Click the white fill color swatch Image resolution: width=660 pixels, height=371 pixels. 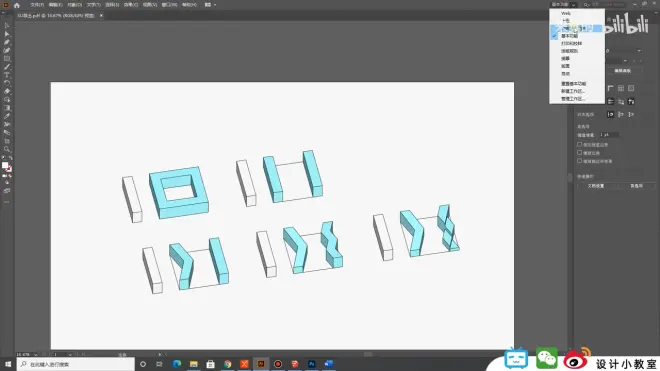tap(5, 165)
